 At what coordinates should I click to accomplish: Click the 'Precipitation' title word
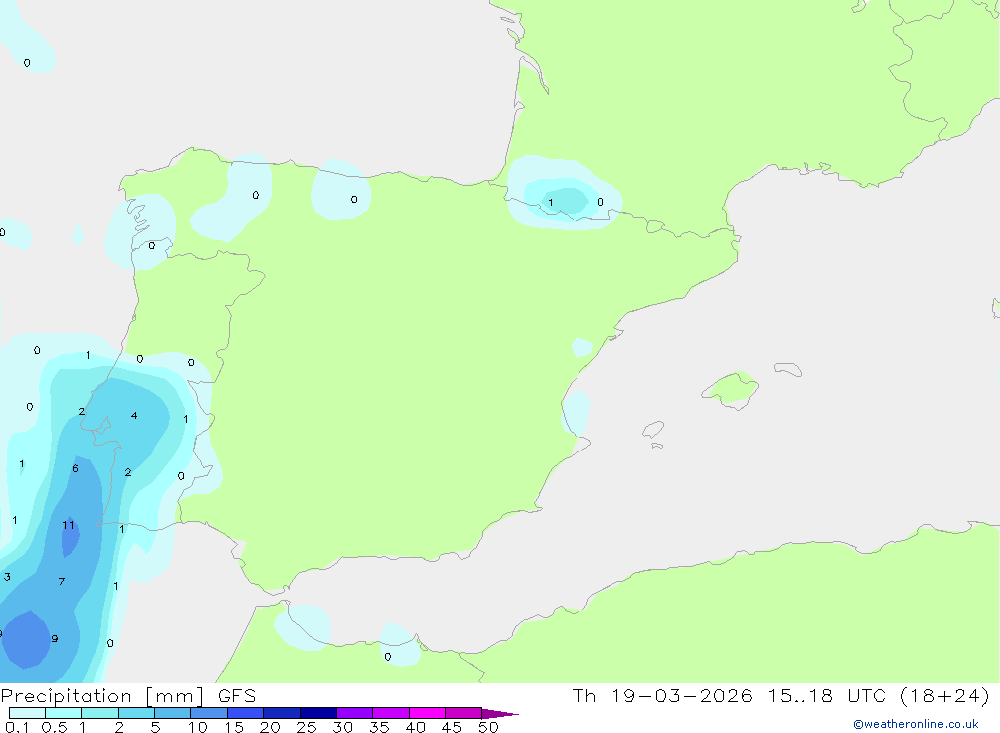pyautogui.click(x=66, y=696)
